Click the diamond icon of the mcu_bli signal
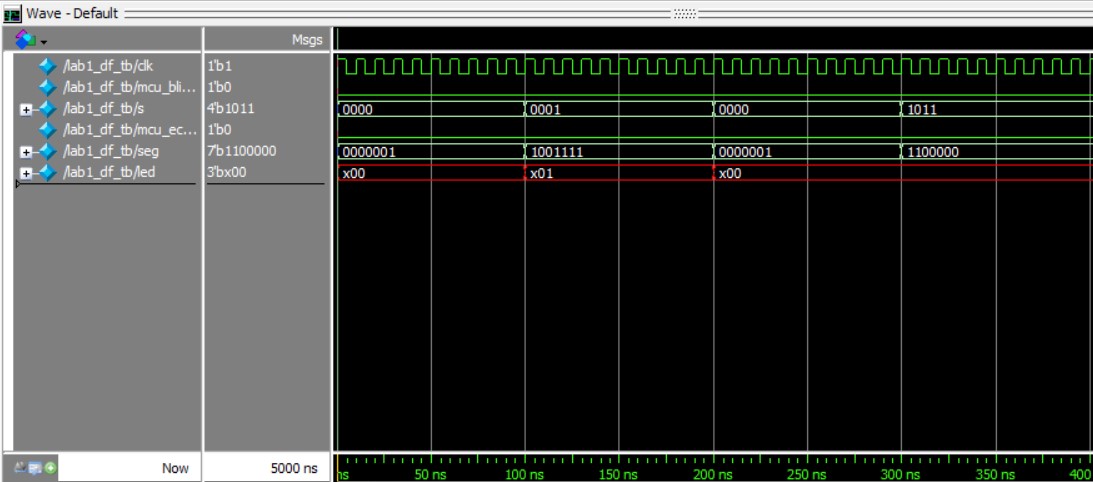Viewport: 1093px width, 482px height. tap(47, 88)
